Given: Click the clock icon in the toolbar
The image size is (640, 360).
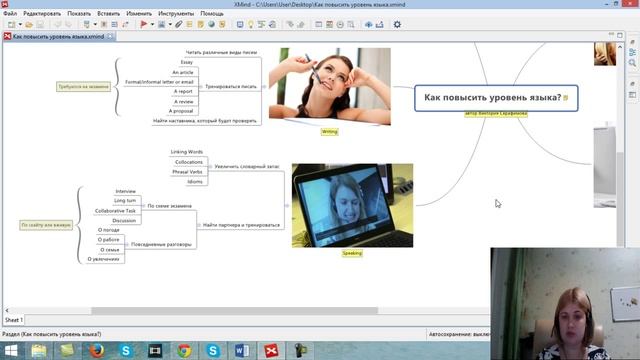Looking at the screenshot, I should tap(340, 24).
